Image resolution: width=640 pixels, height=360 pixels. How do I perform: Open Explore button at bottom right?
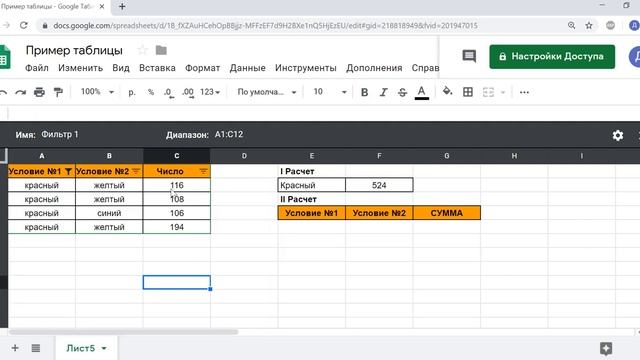tap(606, 349)
